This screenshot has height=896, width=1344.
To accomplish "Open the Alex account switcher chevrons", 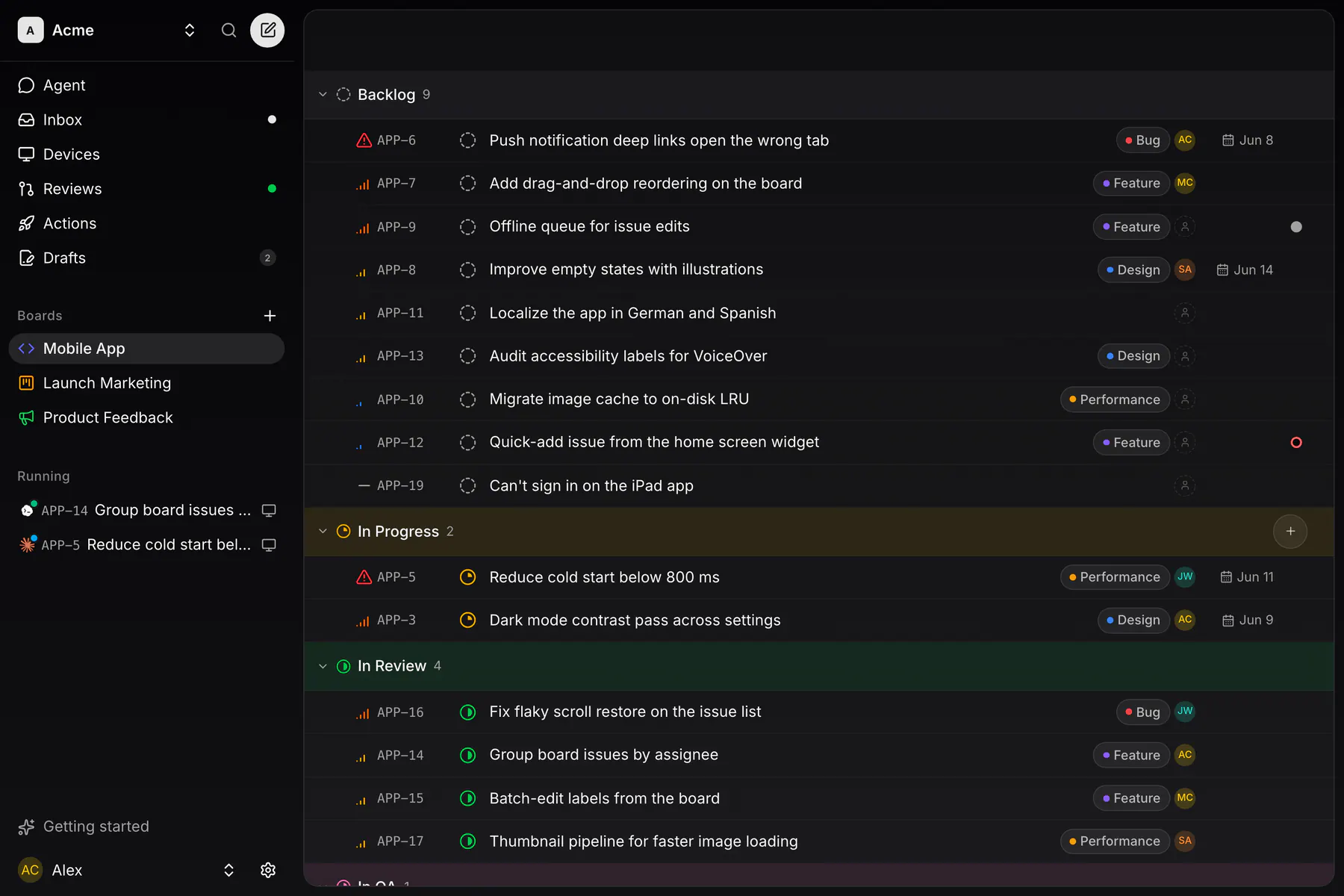I will point(228,870).
